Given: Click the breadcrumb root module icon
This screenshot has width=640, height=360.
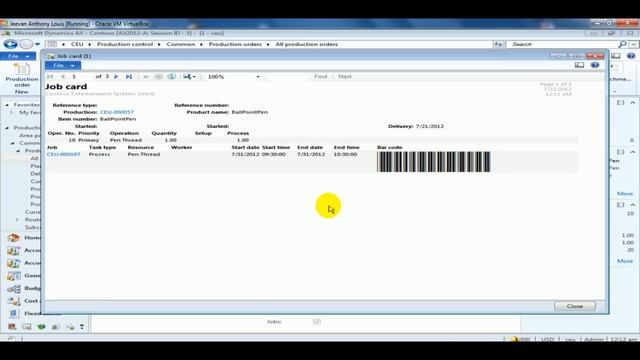Looking at the screenshot, I should click(x=52, y=44).
